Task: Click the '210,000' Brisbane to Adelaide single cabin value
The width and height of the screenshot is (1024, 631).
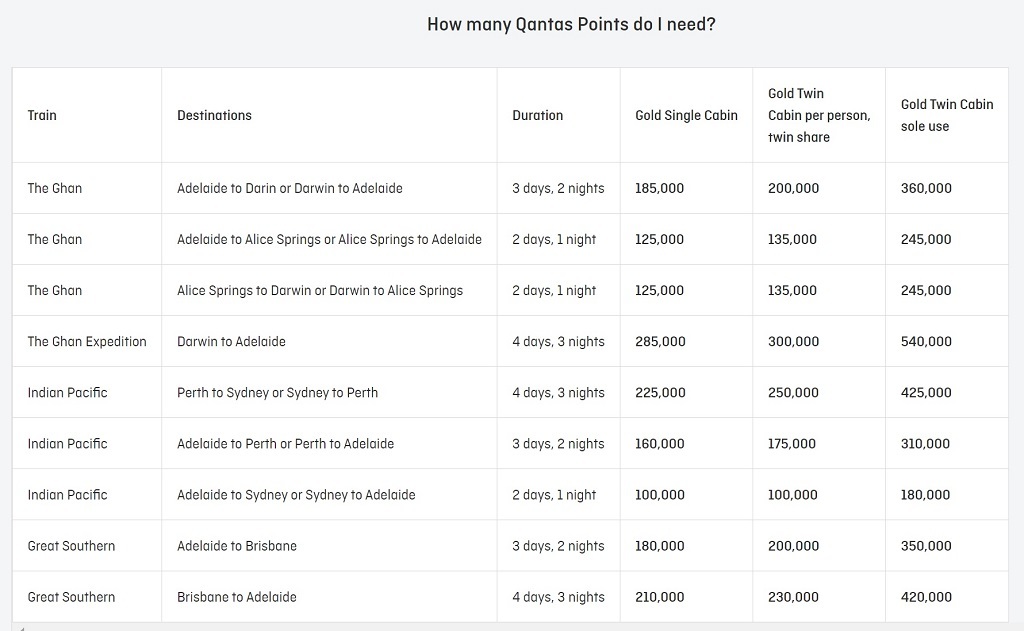Action: [660, 597]
